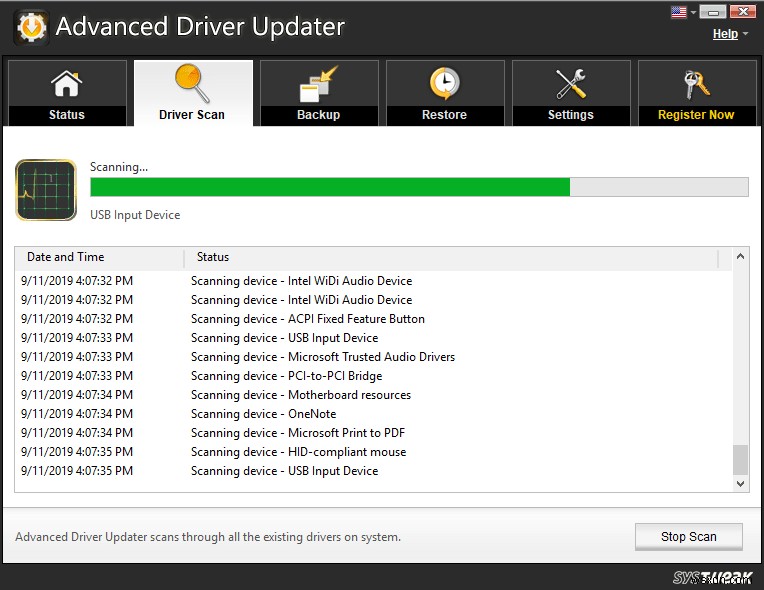Minimize the Advanced Driver Updater window
Viewport: 764px width, 590px height.
(x=713, y=12)
